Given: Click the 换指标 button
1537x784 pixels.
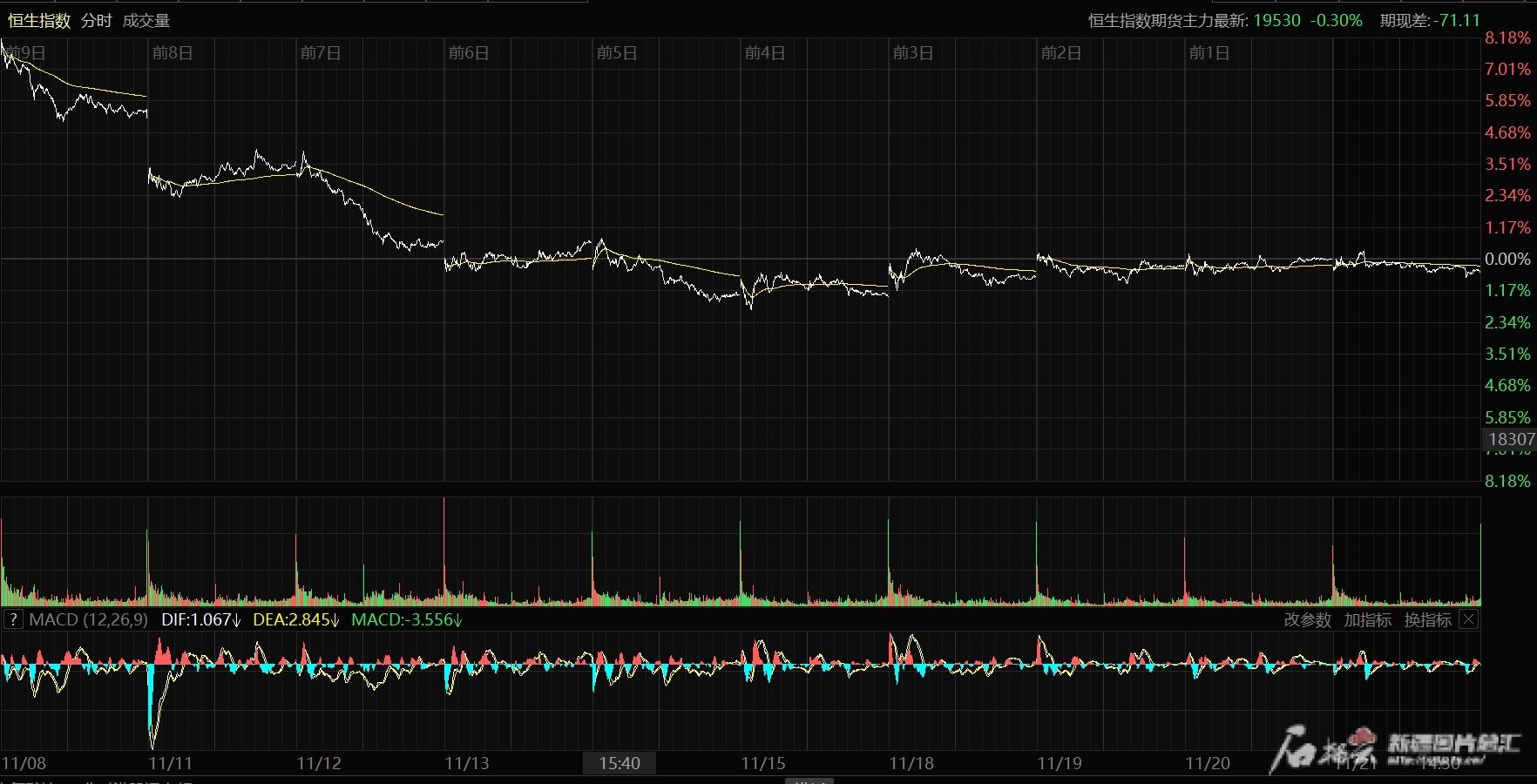Looking at the screenshot, I should point(1428,619).
